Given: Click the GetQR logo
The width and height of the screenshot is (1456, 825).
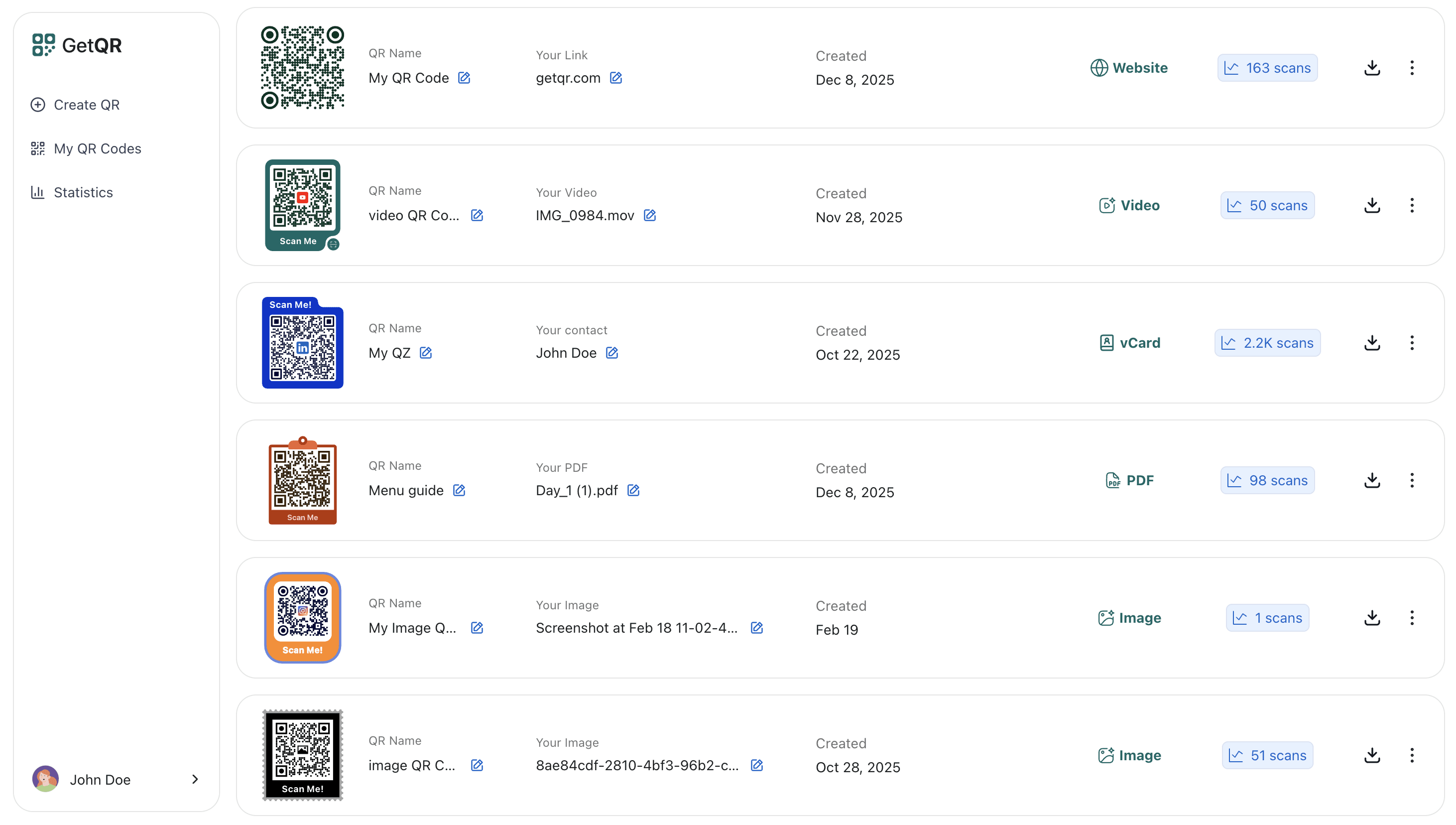Looking at the screenshot, I should pos(77,45).
